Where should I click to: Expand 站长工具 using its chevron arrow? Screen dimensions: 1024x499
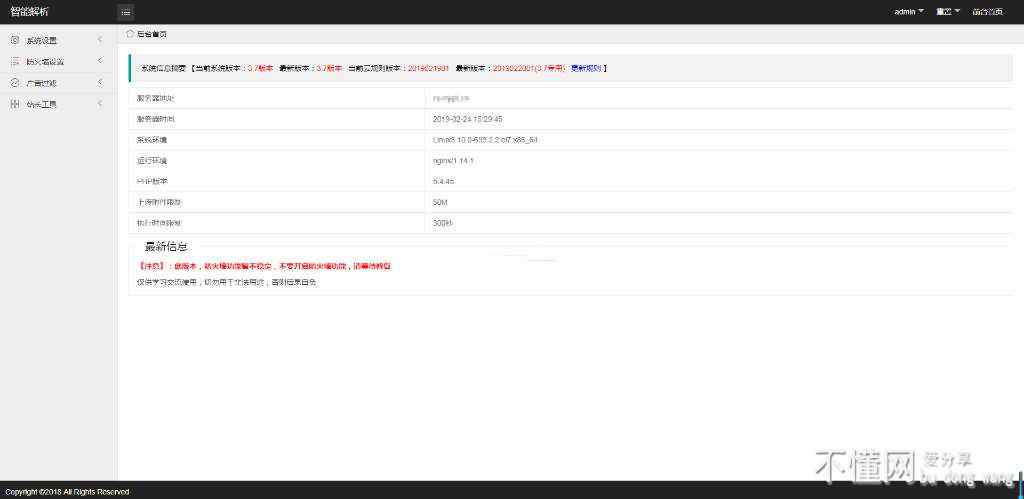100,103
